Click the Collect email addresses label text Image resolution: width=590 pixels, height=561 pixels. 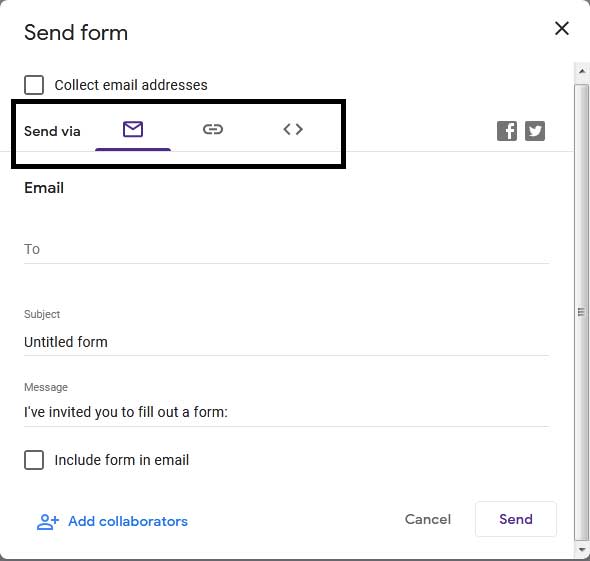pos(131,85)
